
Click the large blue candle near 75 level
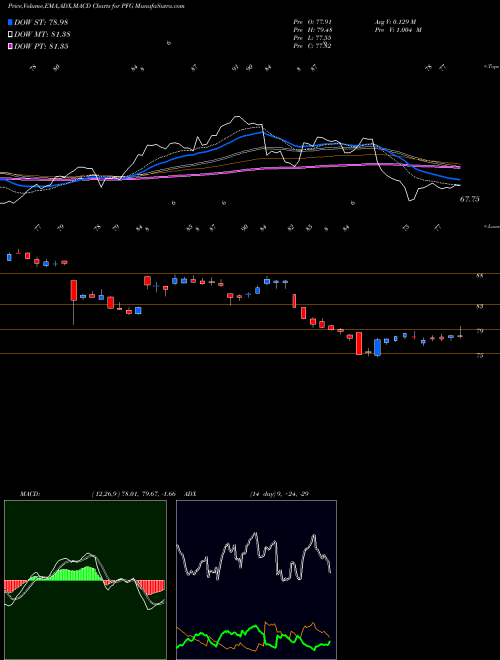[378, 348]
